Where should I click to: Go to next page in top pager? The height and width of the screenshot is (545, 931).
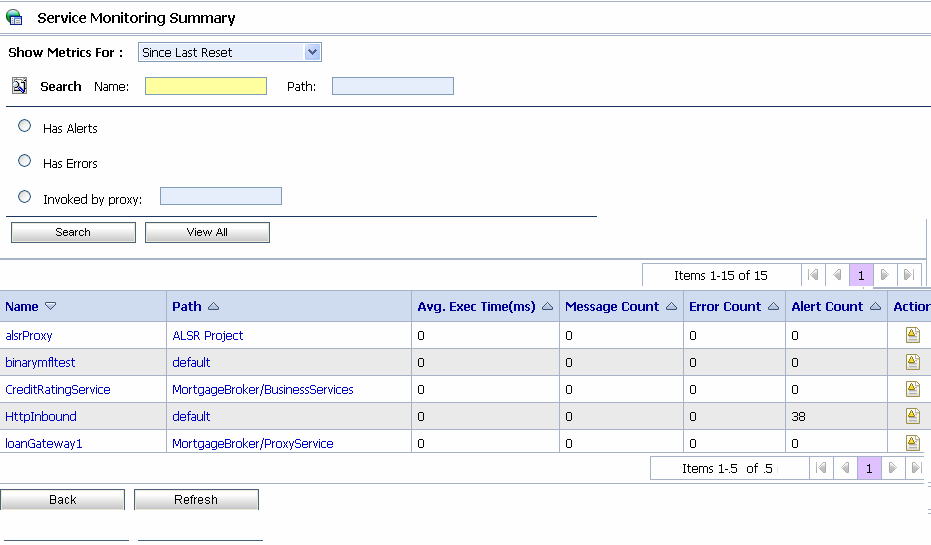click(x=885, y=275)
